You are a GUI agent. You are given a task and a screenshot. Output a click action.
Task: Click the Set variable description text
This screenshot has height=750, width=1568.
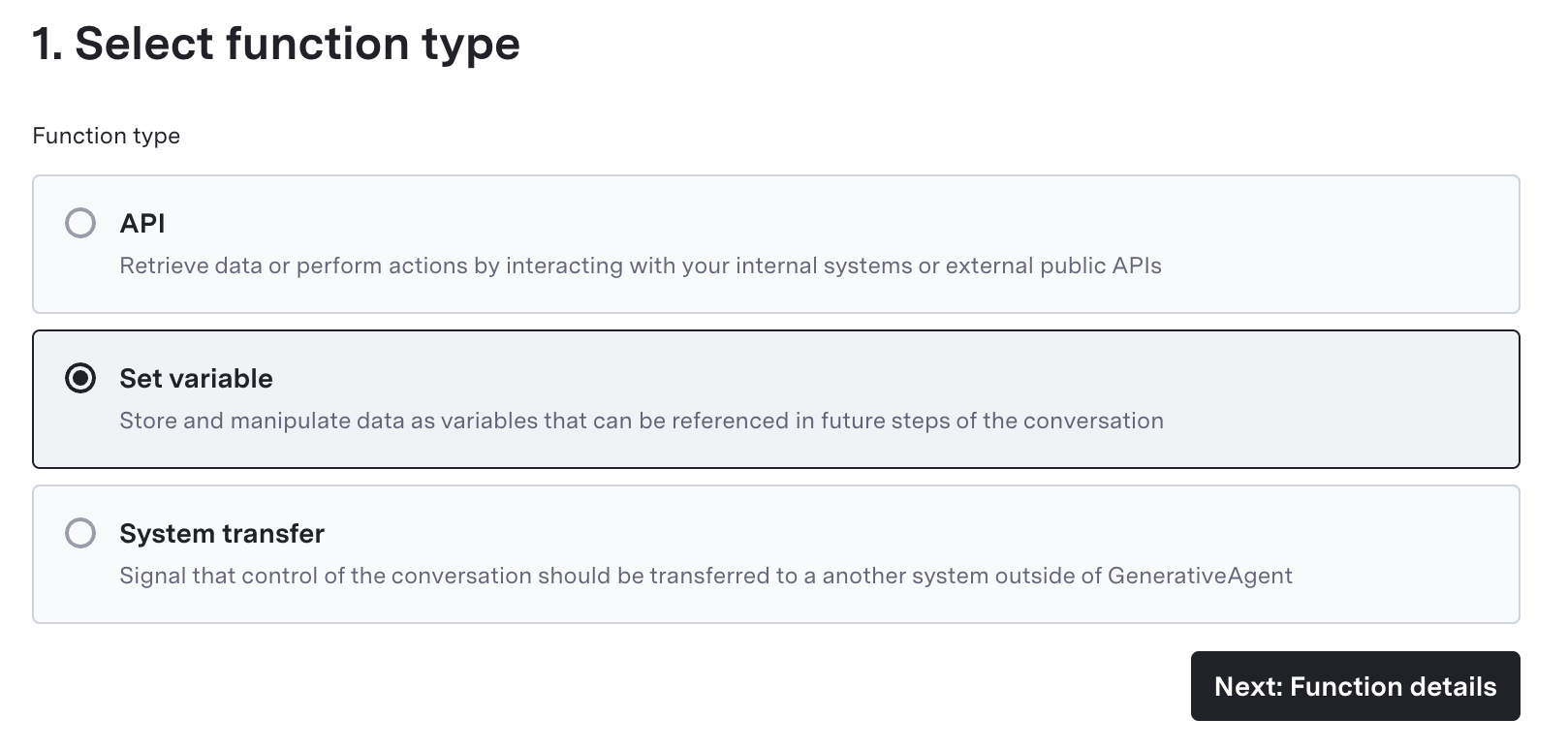[x=641, y=421]
